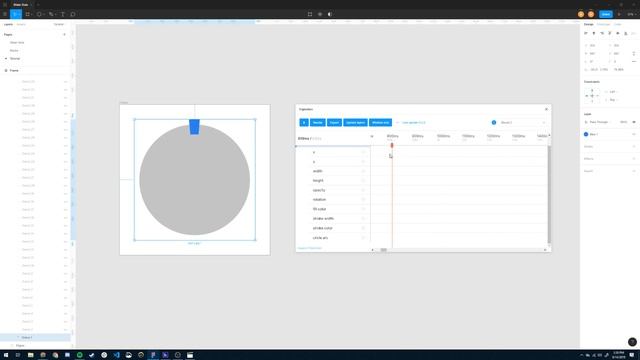Click the play button in plugin

[304, 122]
